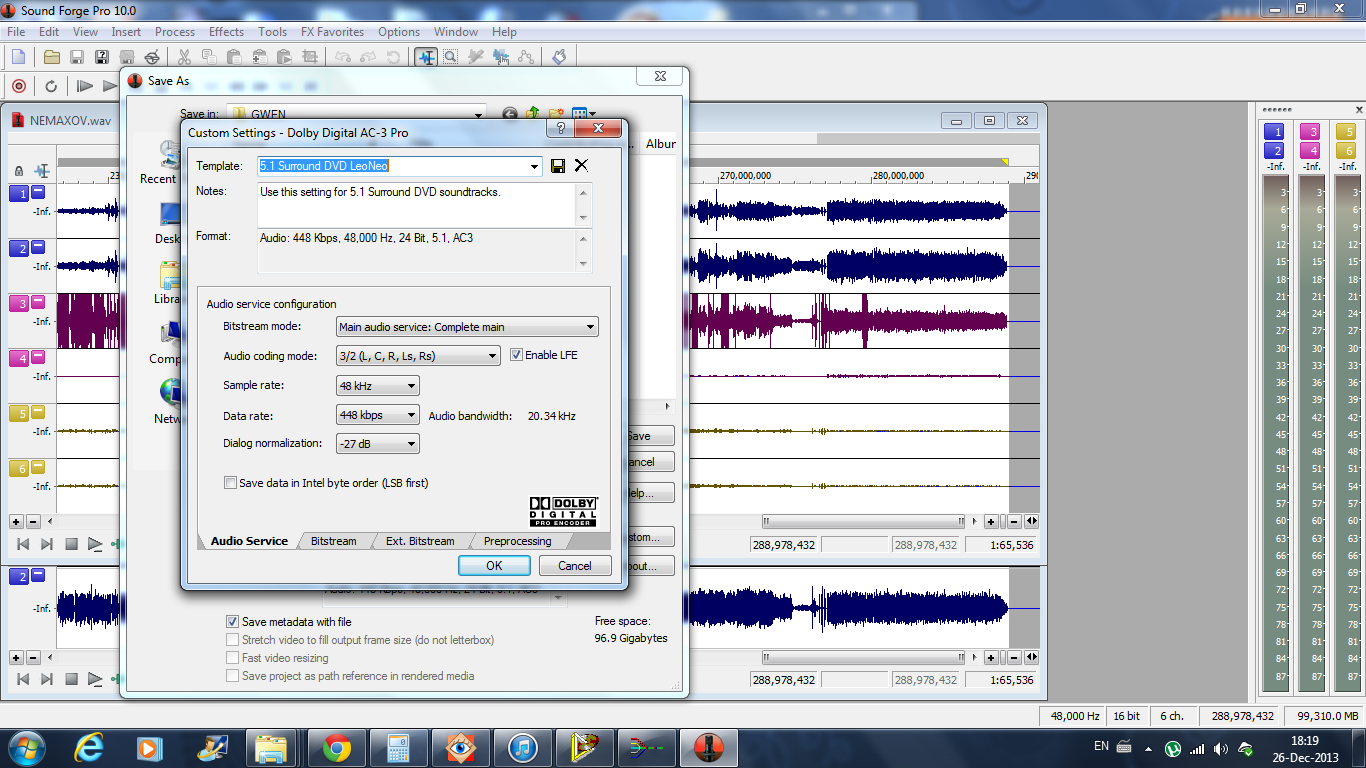Click the Dolby dialog question-mark help button
Viewport: 1366px width, 768px height.
click(x=560, y=128)
